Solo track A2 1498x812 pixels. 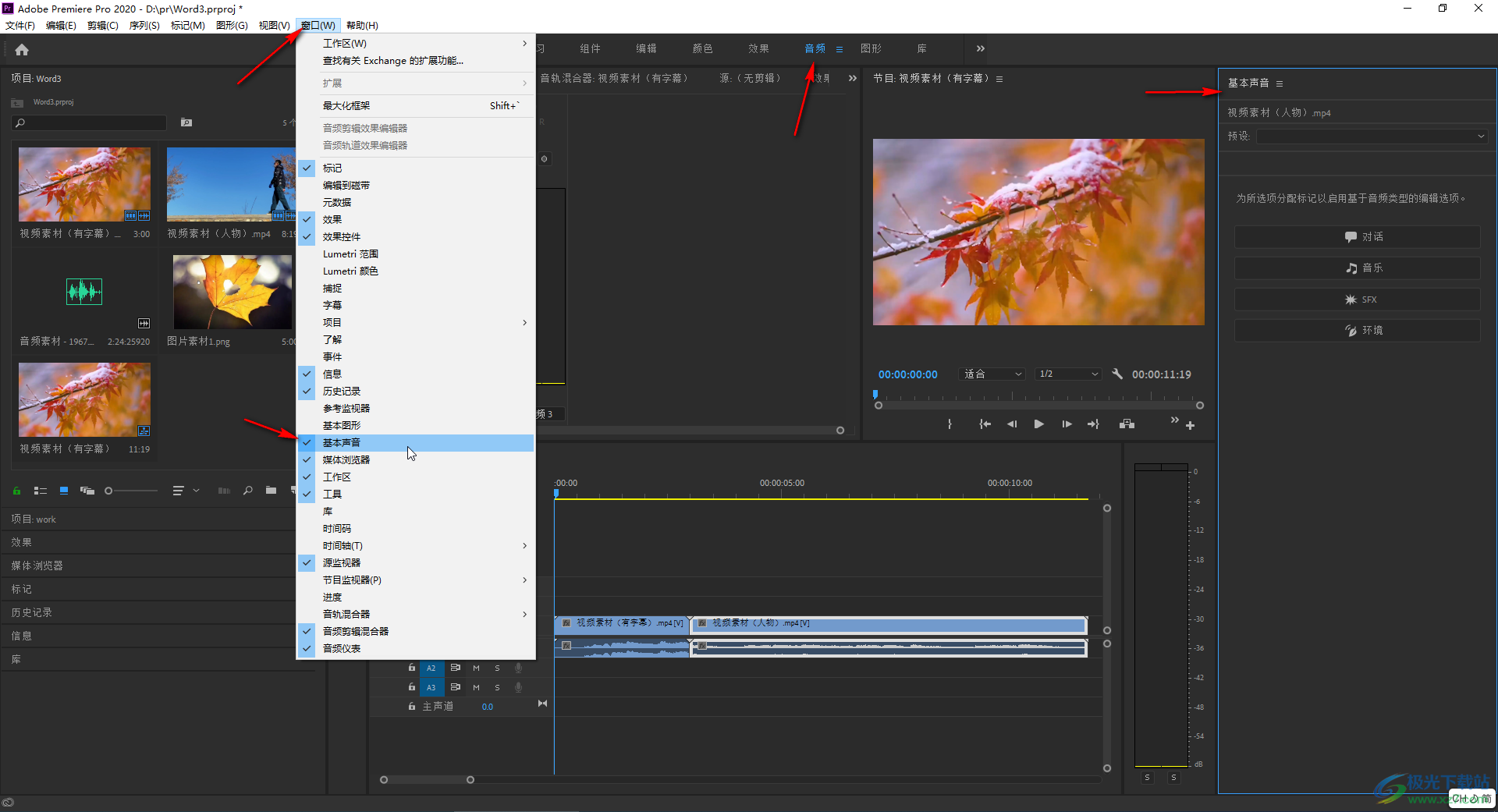(x=497, y=668)
